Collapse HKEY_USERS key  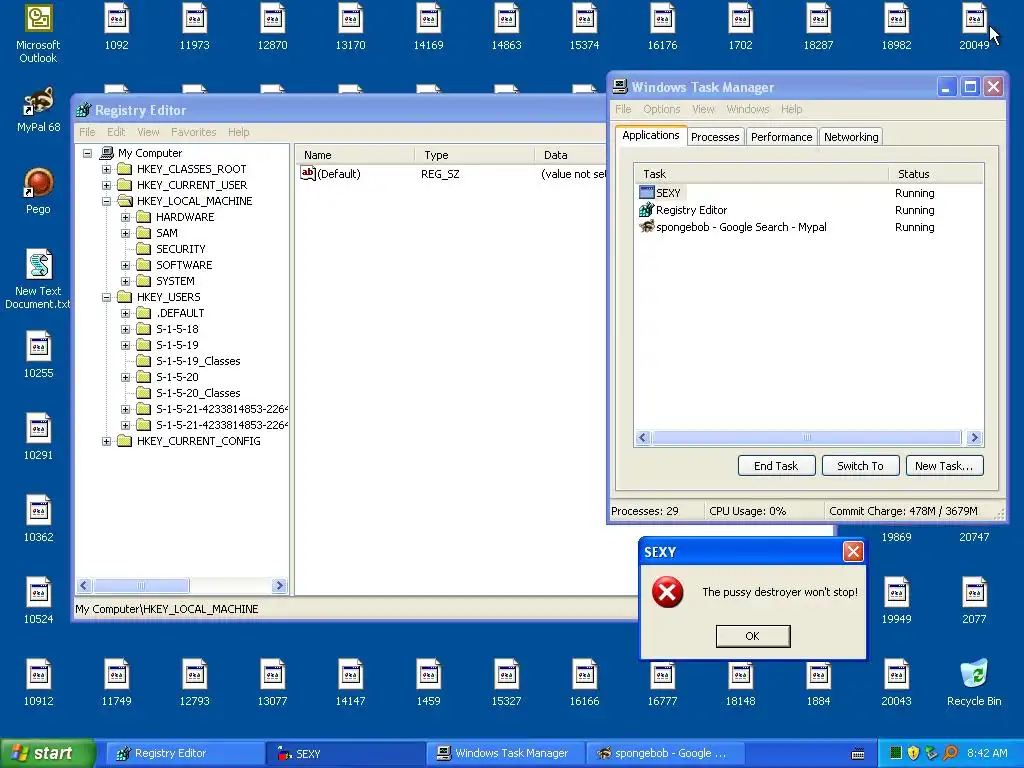click(x=106, y=297)
